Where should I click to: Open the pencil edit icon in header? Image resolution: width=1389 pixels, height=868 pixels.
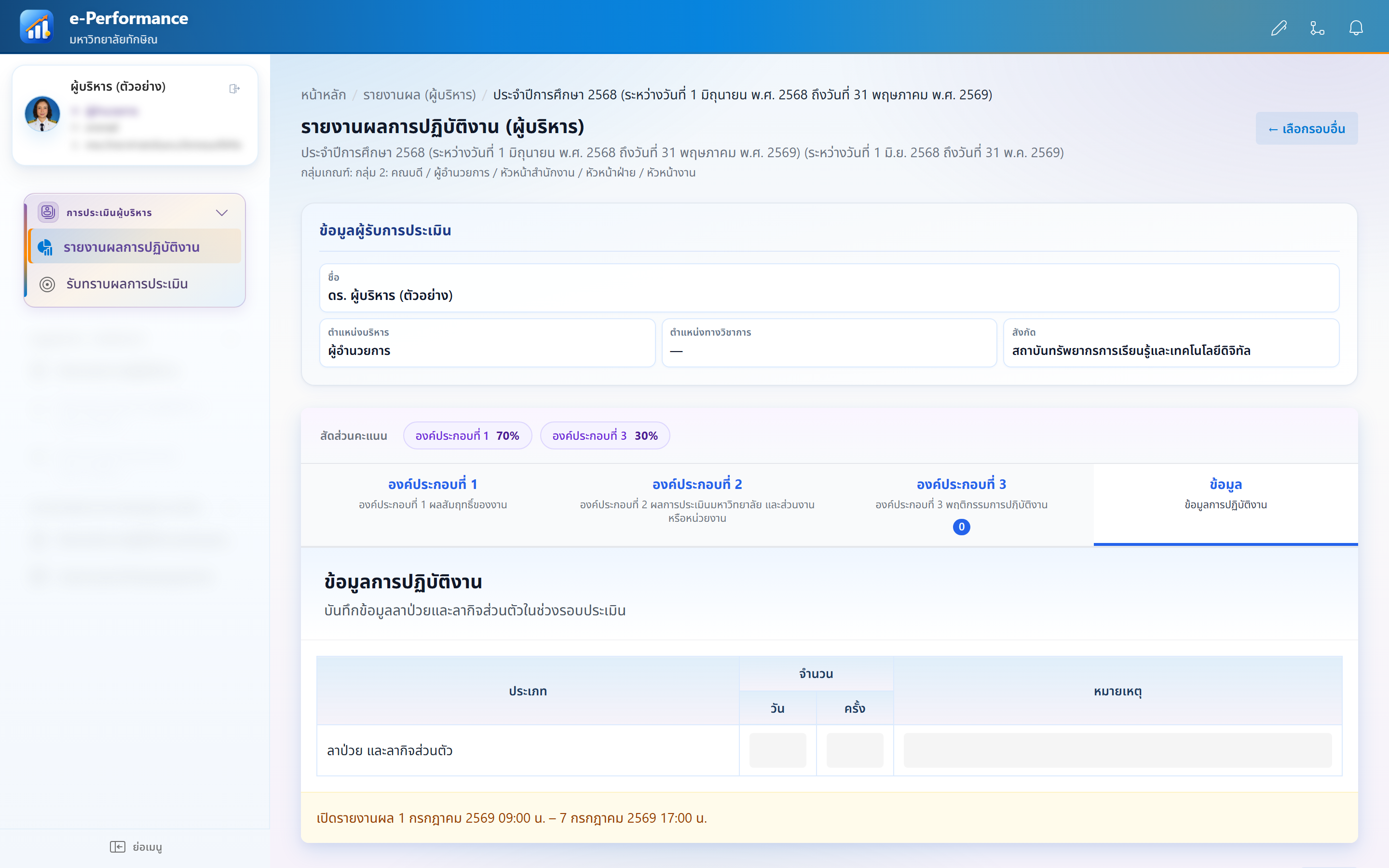pyautogui.click(x=1279, y=27)
